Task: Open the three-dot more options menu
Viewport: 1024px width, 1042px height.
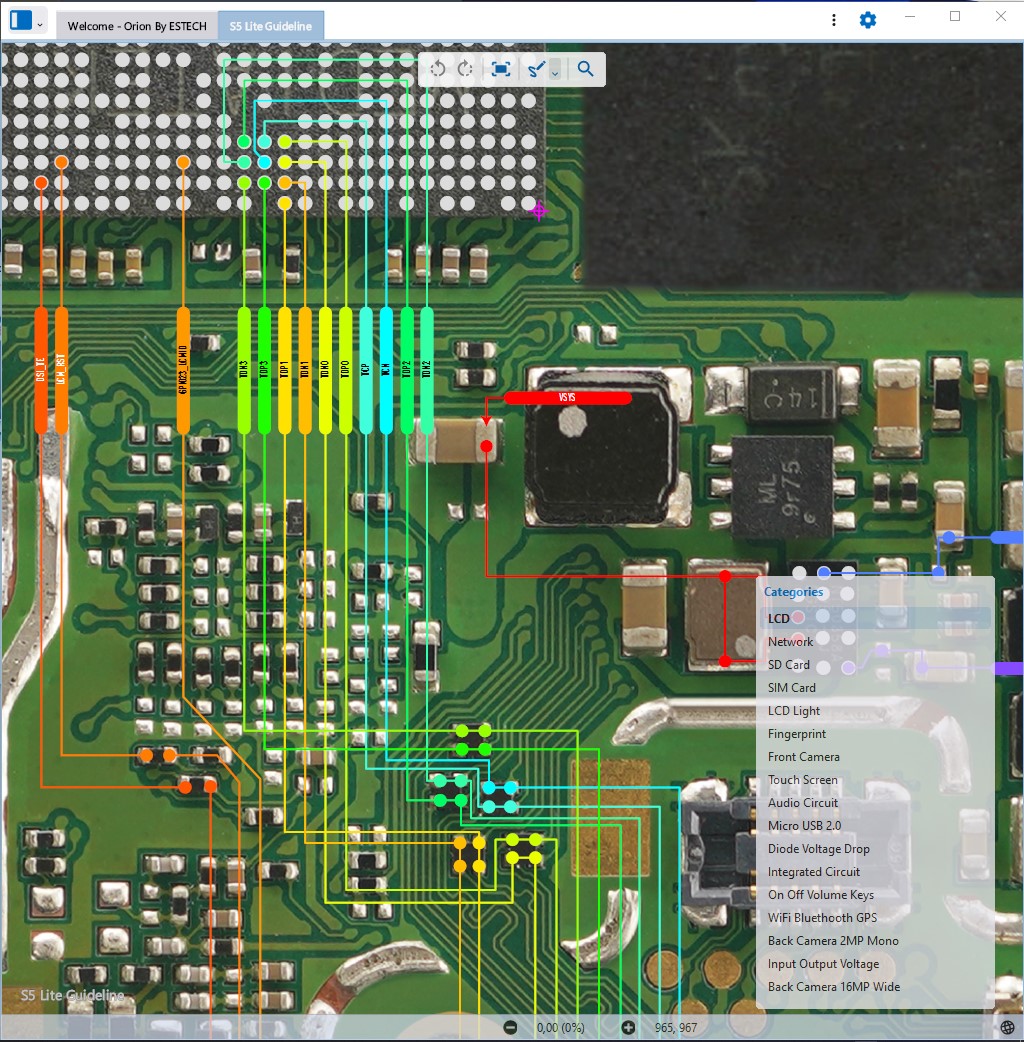Action: click(834, 20)
